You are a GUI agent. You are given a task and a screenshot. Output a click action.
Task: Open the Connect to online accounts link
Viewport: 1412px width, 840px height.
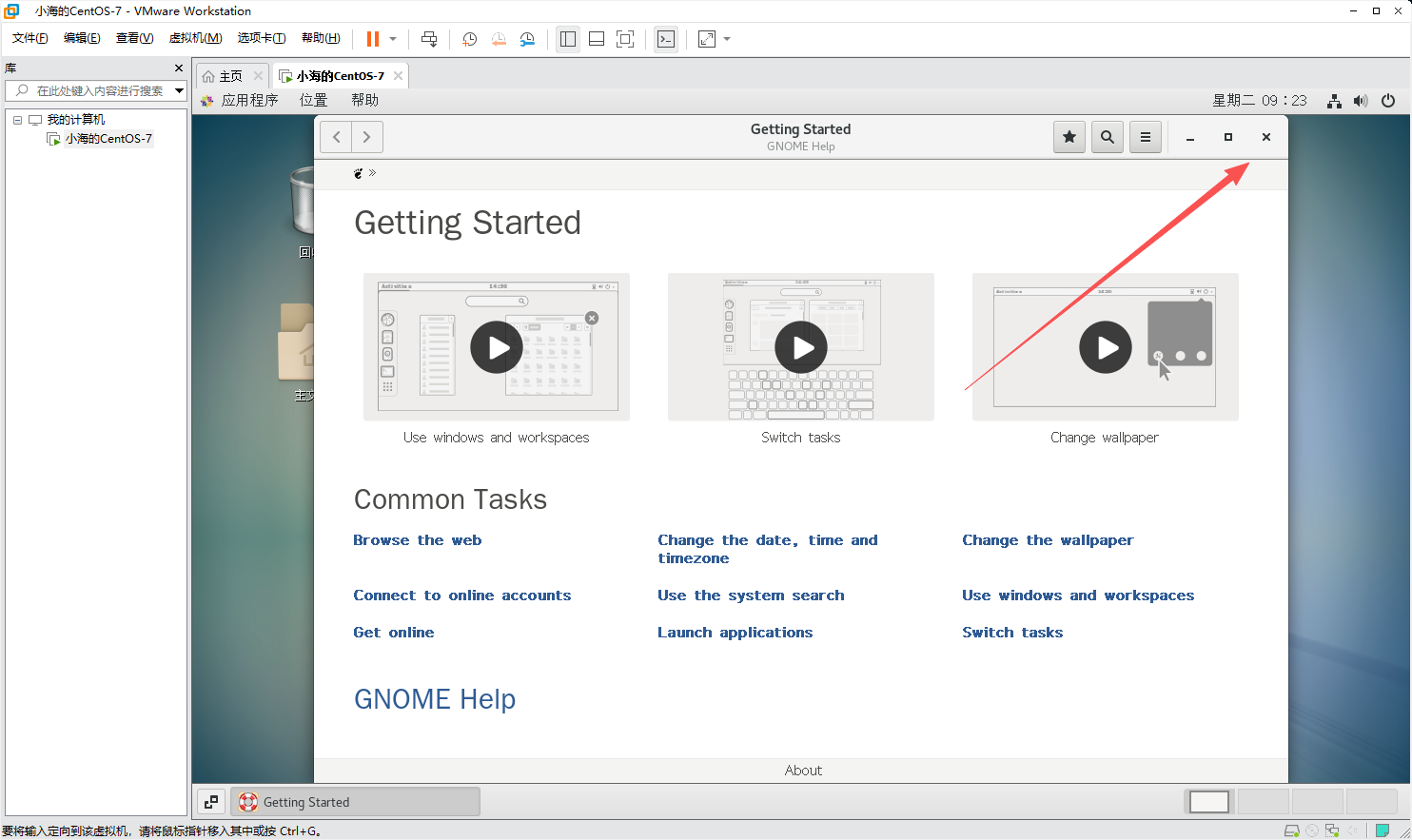pyautogui.click(x=462, y=596)
